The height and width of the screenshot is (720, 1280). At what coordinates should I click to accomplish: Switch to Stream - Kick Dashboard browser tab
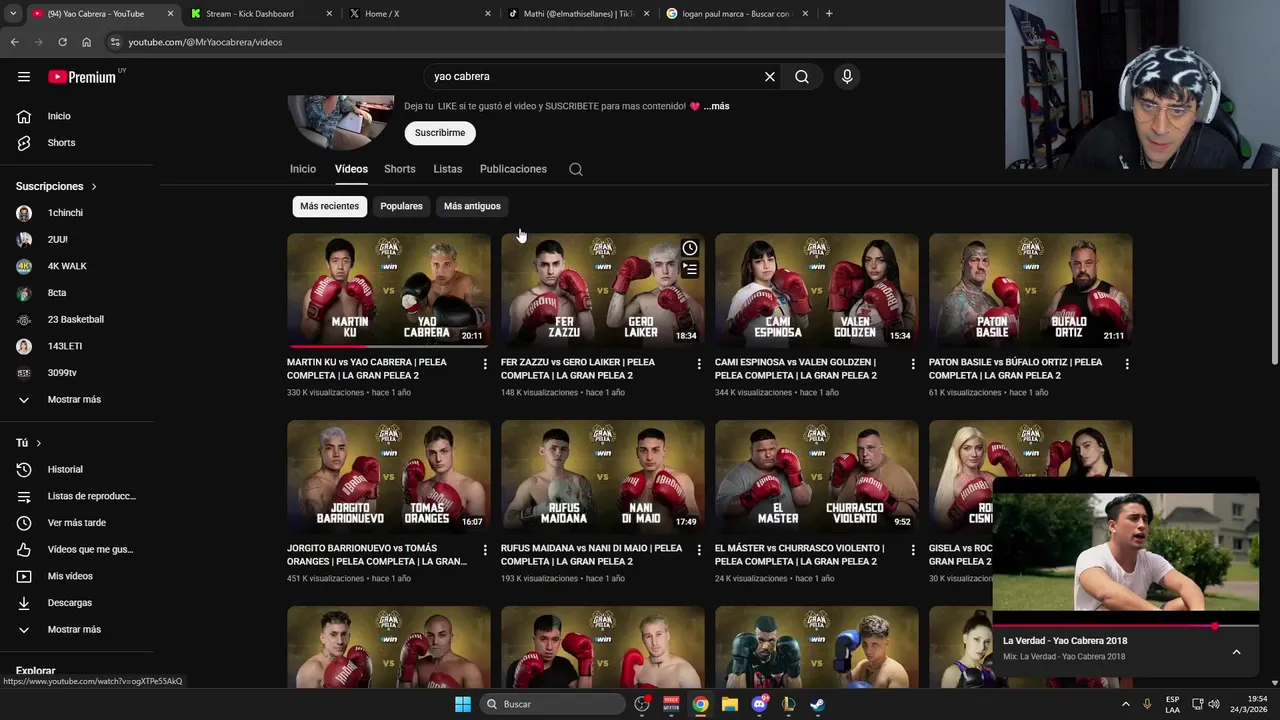pyautogui.click(x=260, y=13)
